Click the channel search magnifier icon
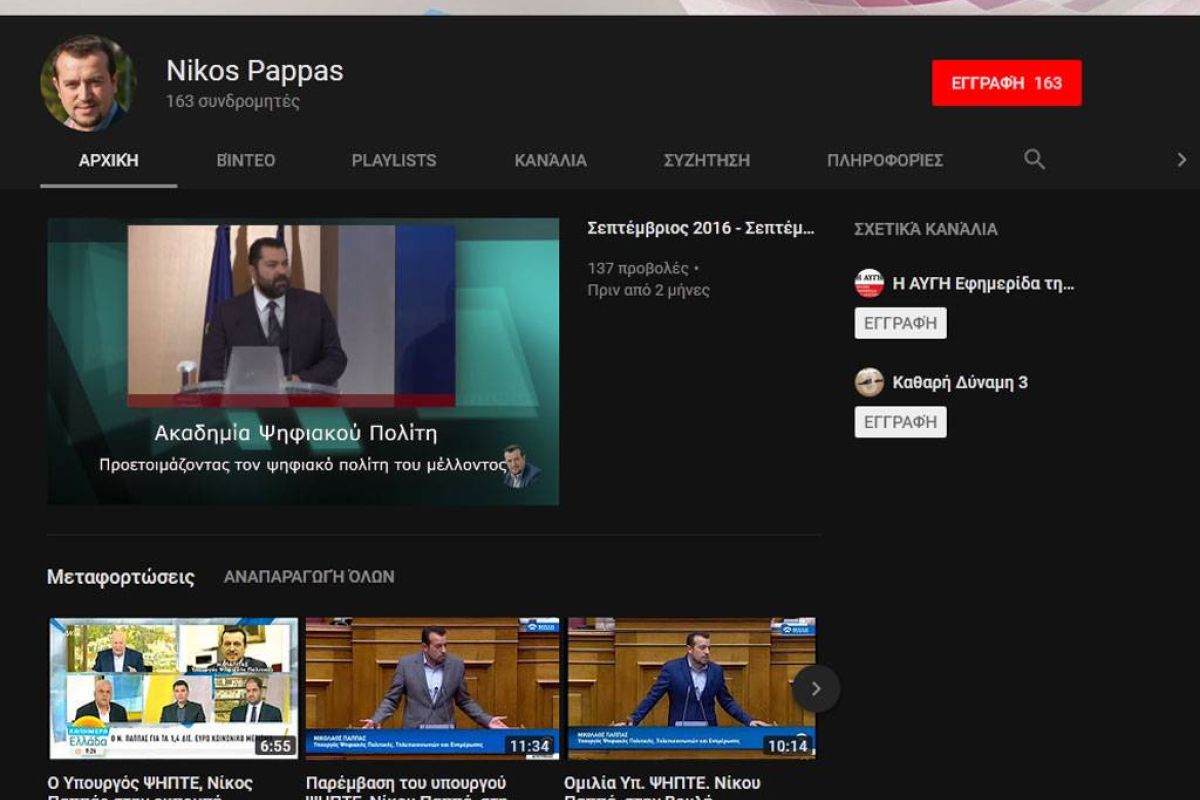The width and height of the screenshot is (1200, 800). [x=1034, y=160]
